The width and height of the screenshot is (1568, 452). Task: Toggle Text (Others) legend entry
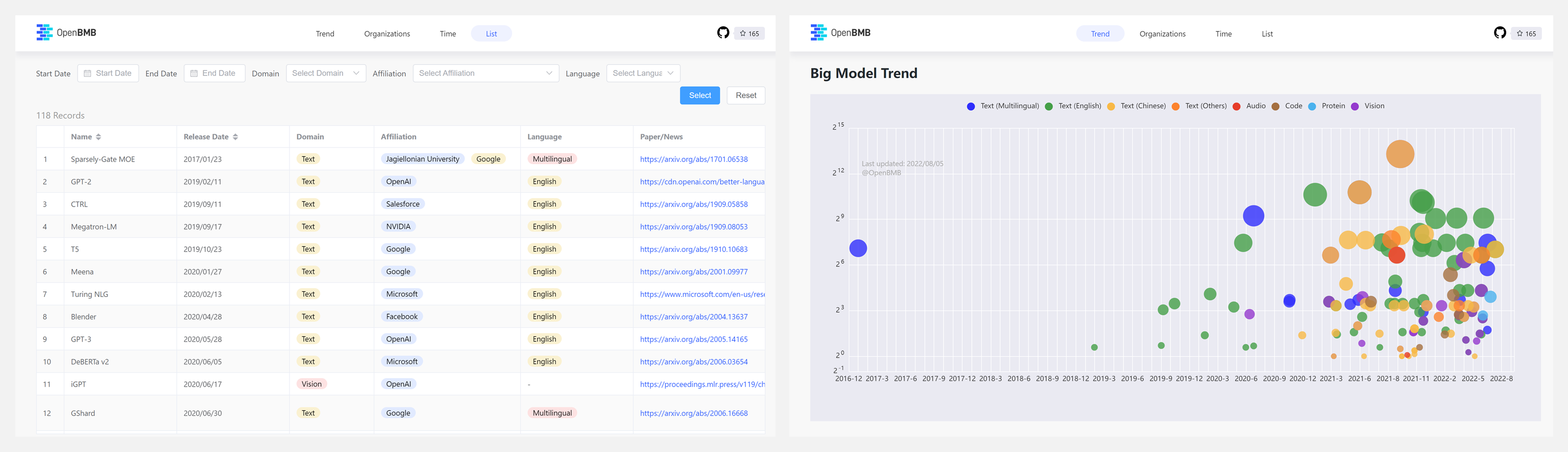1199,107
